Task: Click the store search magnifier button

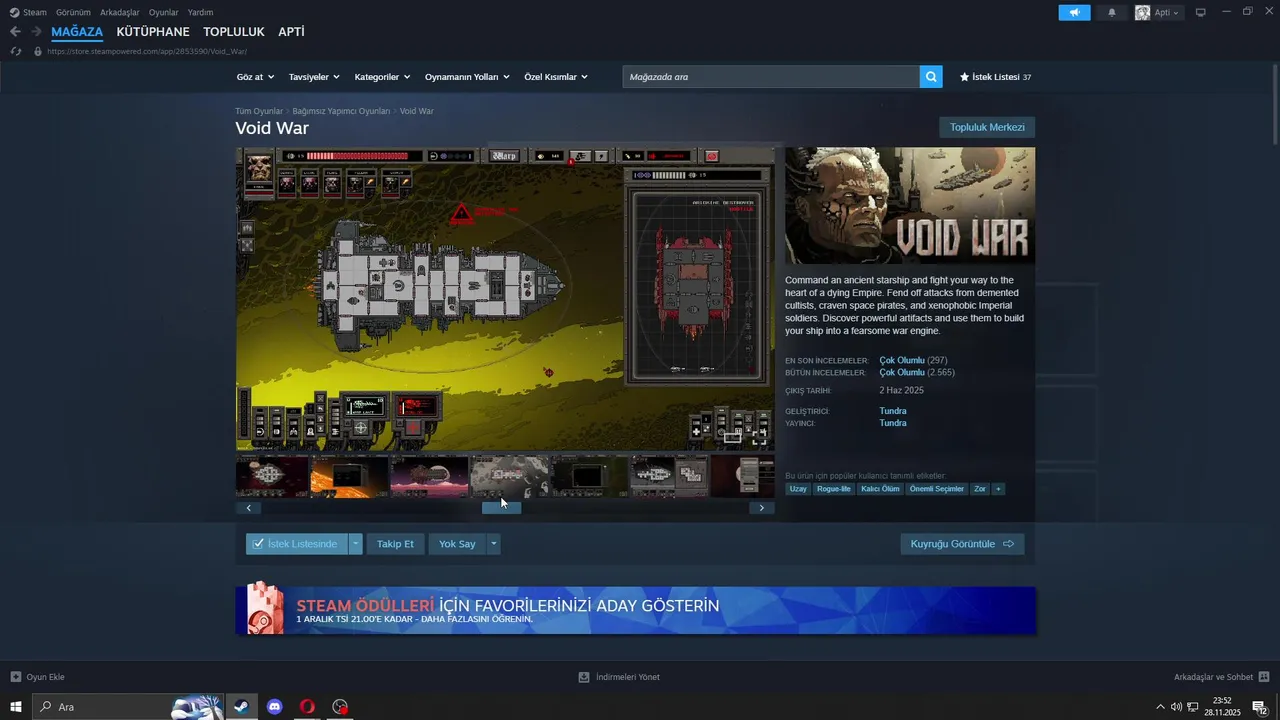Action: tap(931, 77)
